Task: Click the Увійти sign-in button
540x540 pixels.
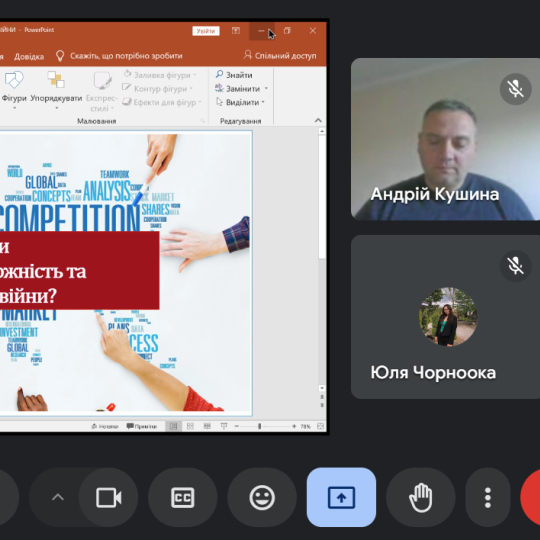Action: tap(206, 31)
